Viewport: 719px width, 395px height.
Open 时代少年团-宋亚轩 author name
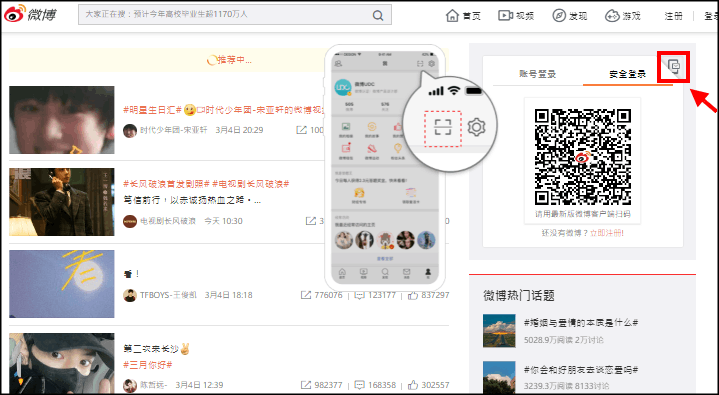tap(174, 130)
